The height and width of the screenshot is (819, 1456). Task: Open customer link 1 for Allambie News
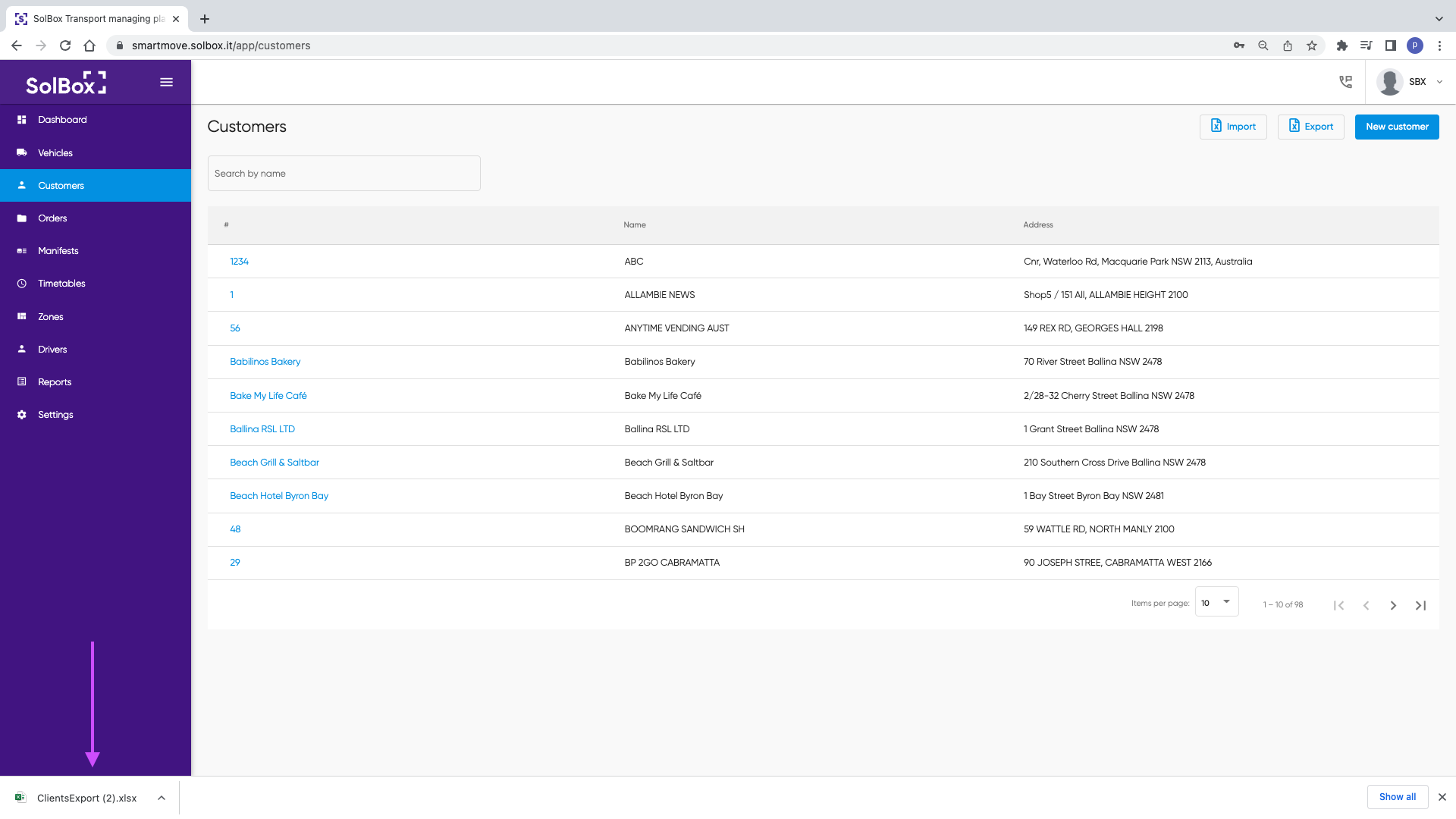pyautogui.click(x=232, y=295)
